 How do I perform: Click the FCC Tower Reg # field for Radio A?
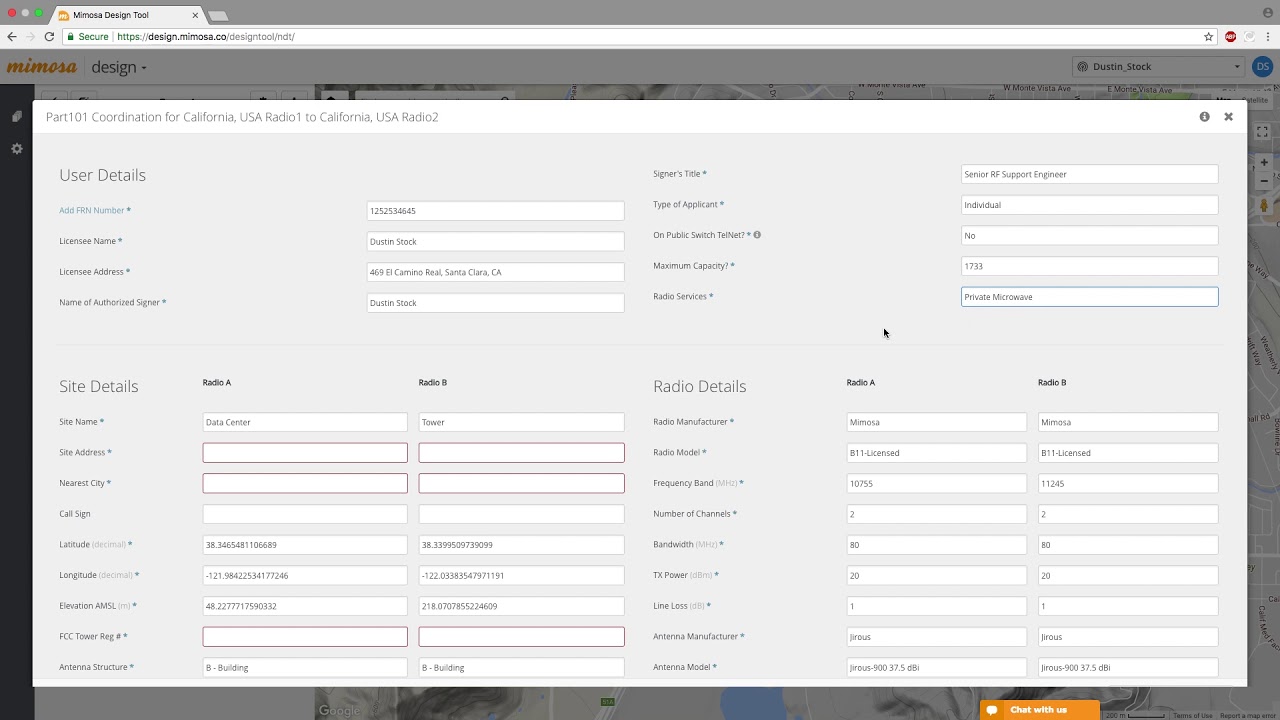tap(305, 637)
